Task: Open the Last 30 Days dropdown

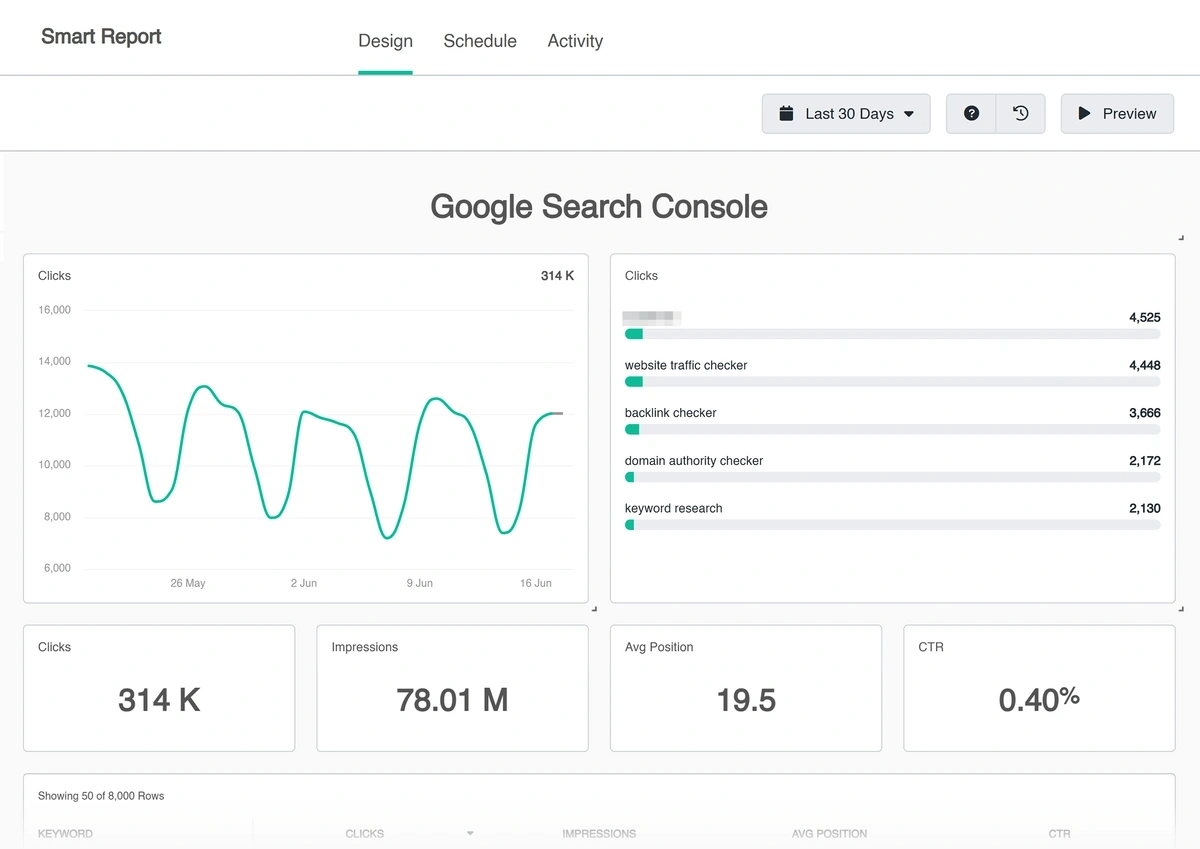Action: click(846, 114)
